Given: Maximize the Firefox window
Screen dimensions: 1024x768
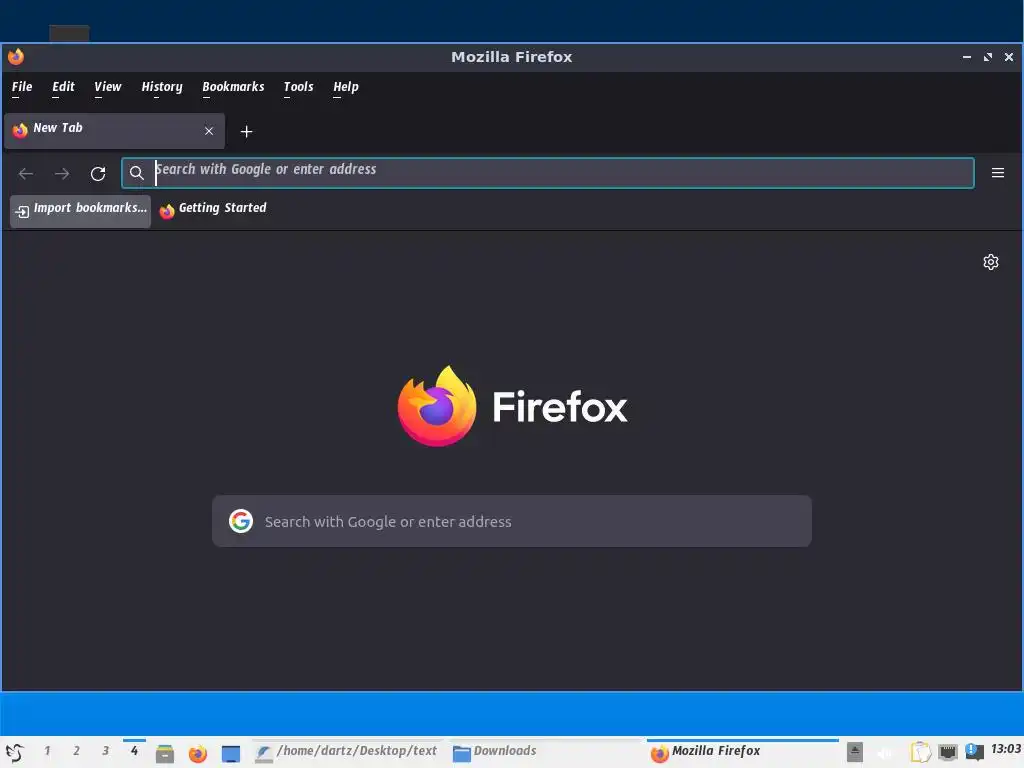Looking at the screenshot, I should click(987, 57).
